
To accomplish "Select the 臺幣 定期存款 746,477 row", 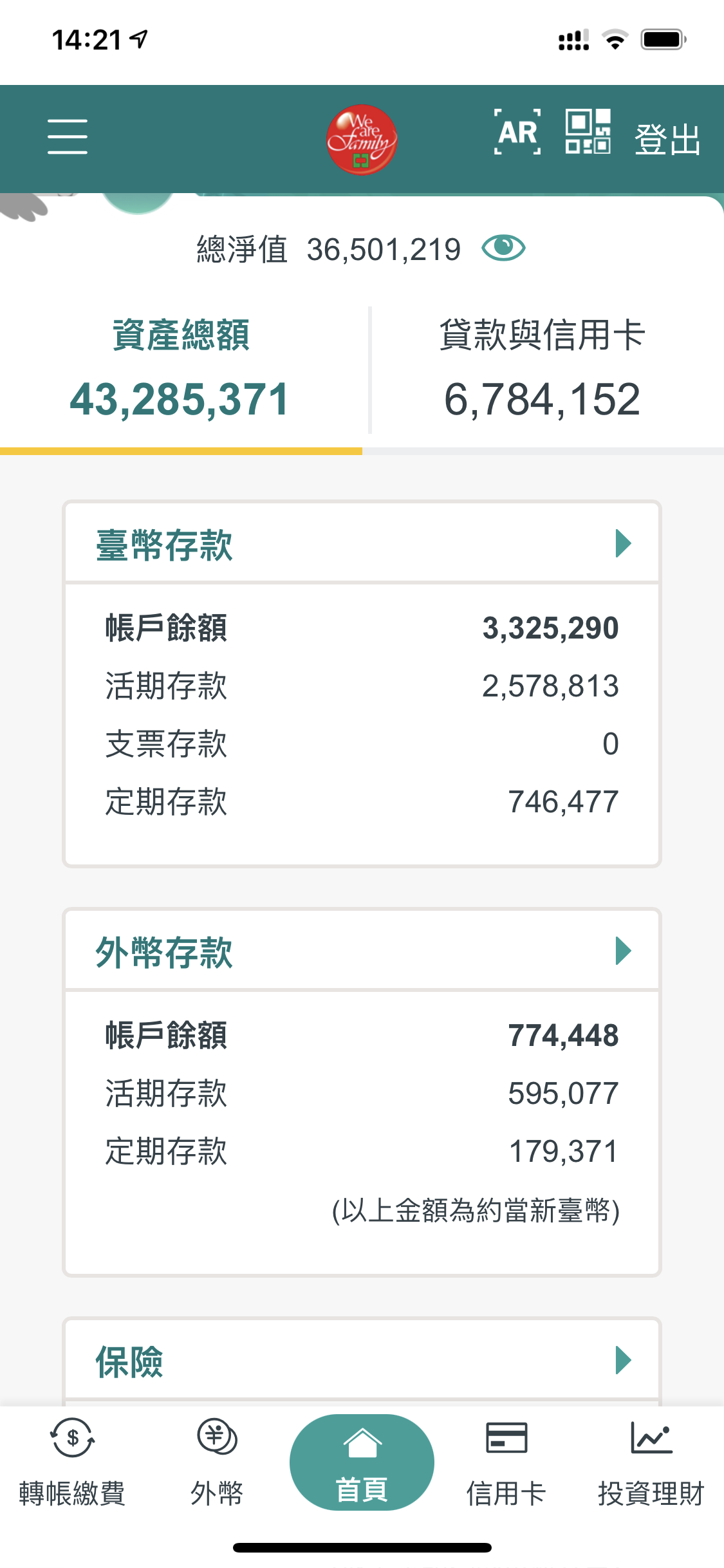I will tap(362, 802).
